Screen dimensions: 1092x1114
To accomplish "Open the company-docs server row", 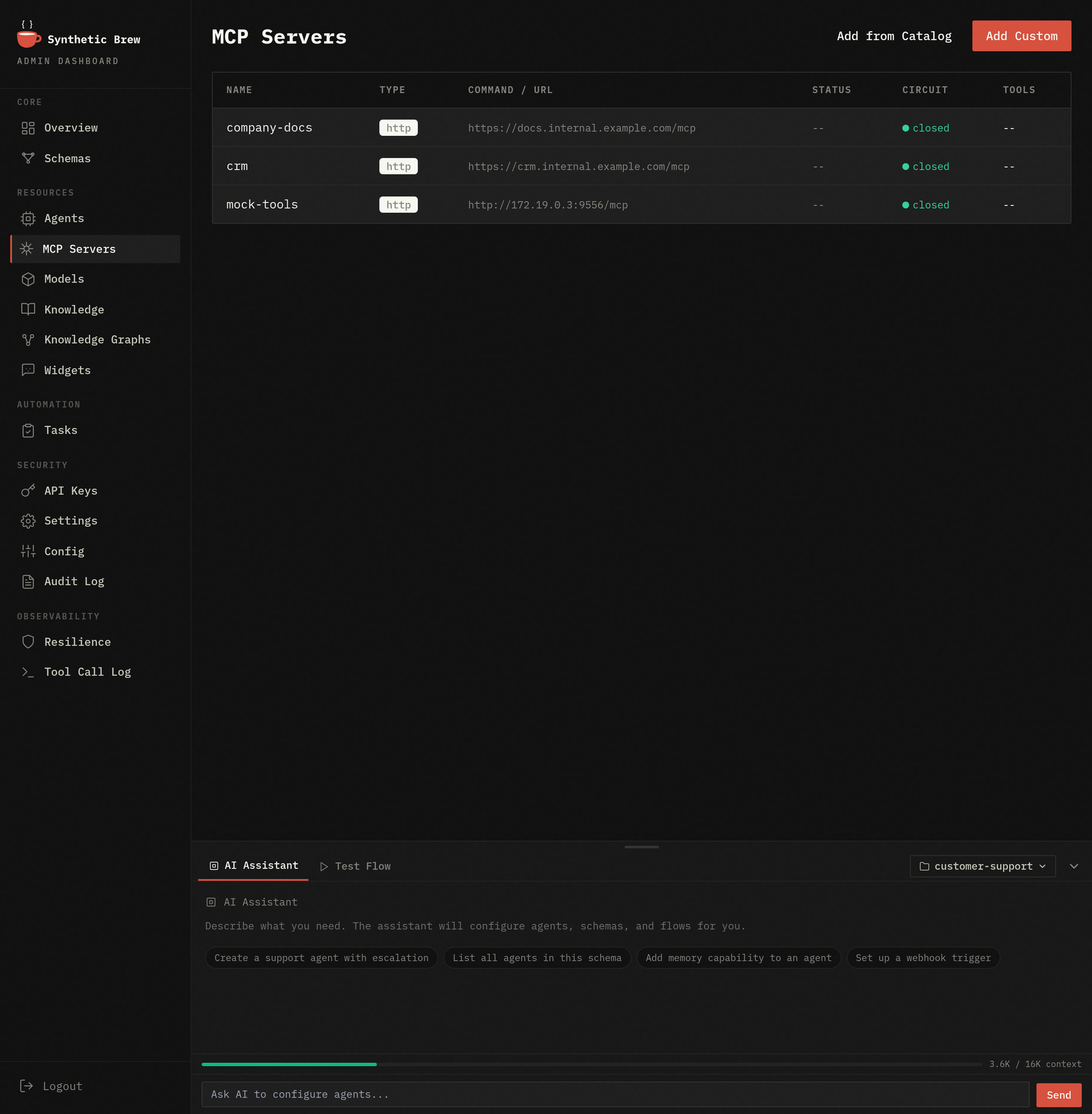I will click(641, 127).
